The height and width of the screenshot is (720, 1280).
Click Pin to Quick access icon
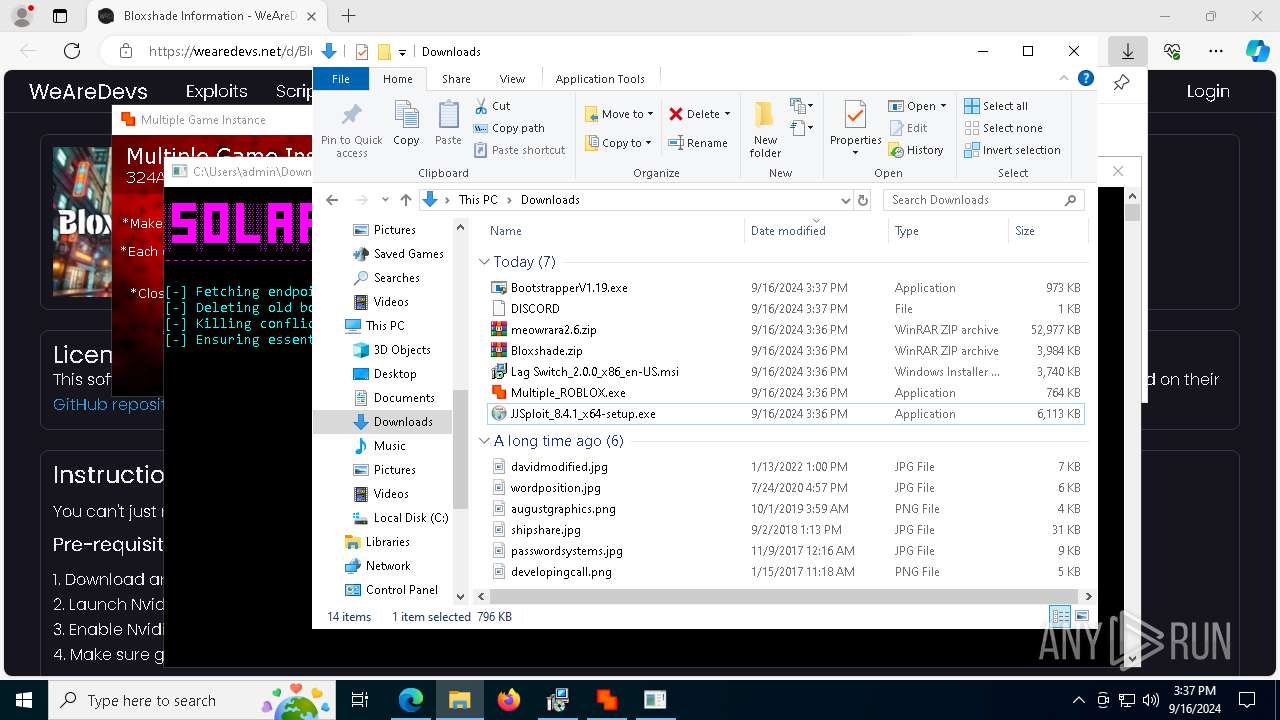point(351,115)
